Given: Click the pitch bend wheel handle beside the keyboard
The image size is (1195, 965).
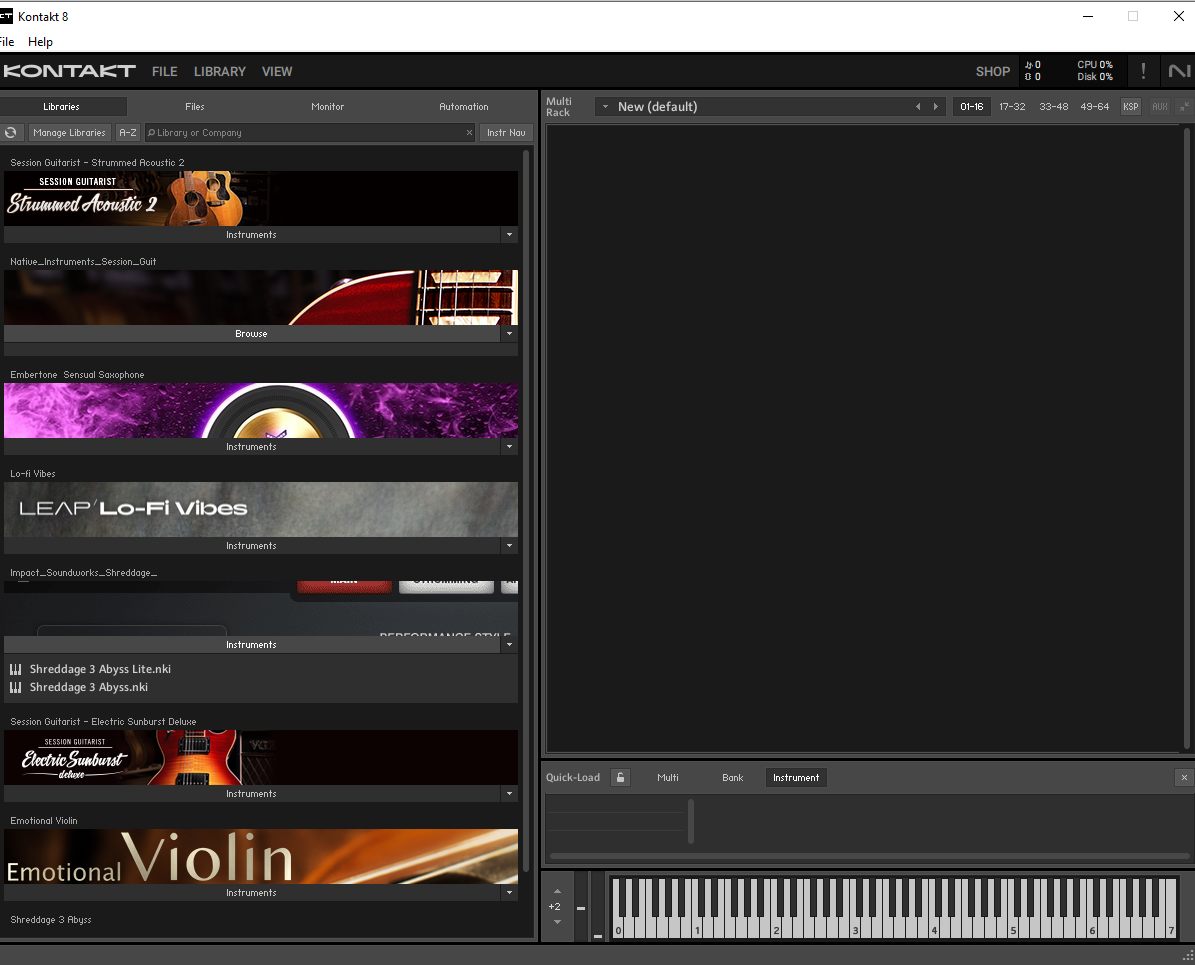Looking at the screenshot, I should (581, 908).
